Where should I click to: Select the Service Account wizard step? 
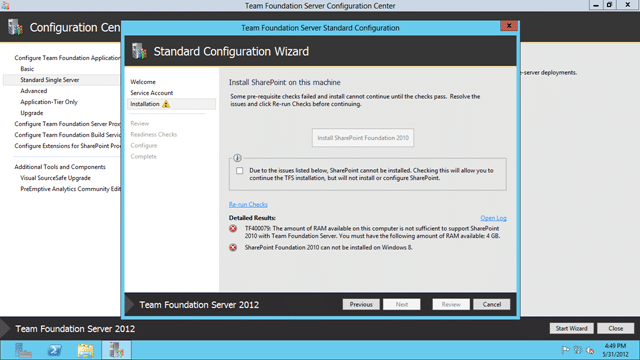[x=151, y=93]
